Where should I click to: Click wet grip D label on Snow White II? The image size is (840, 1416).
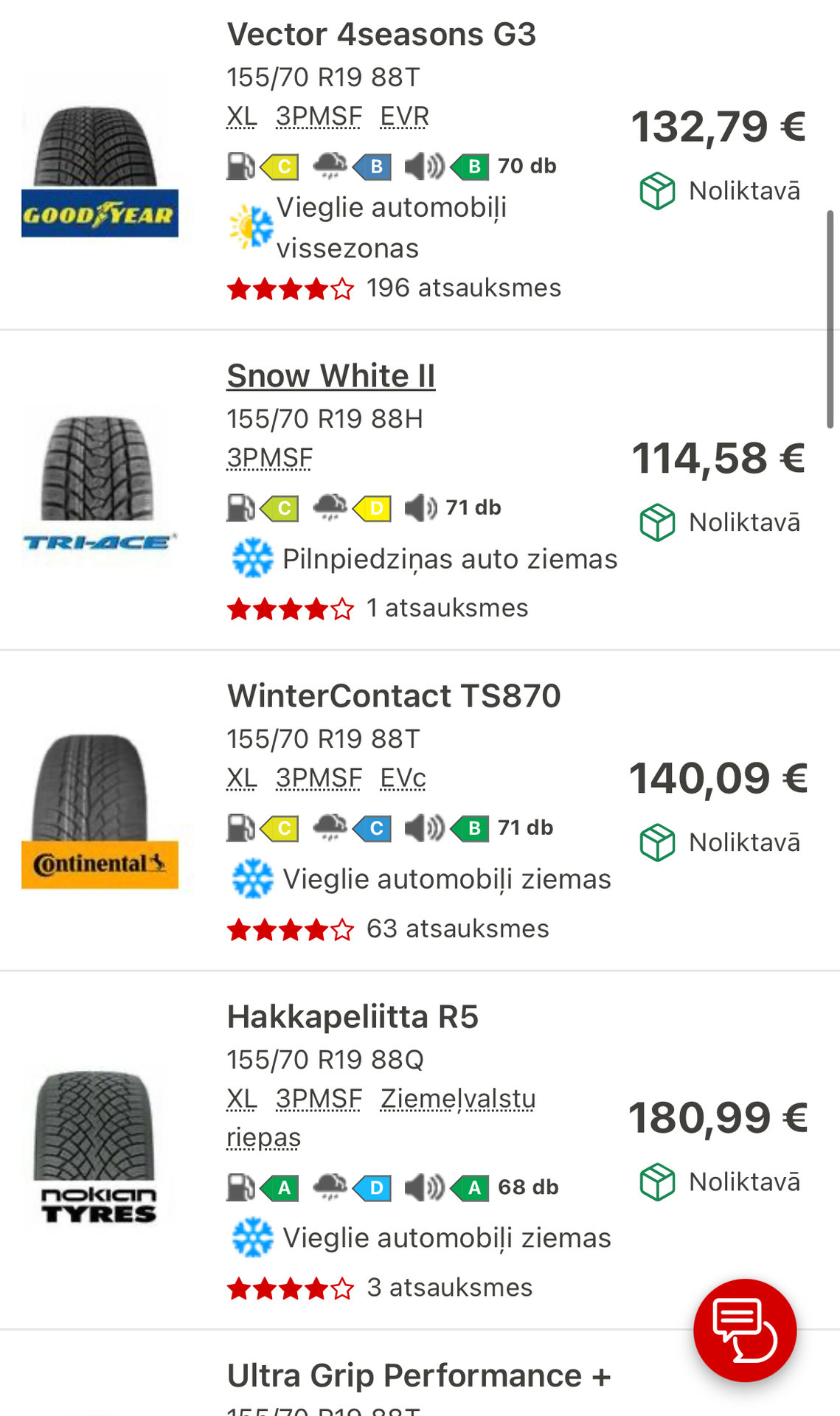(372, 508)
